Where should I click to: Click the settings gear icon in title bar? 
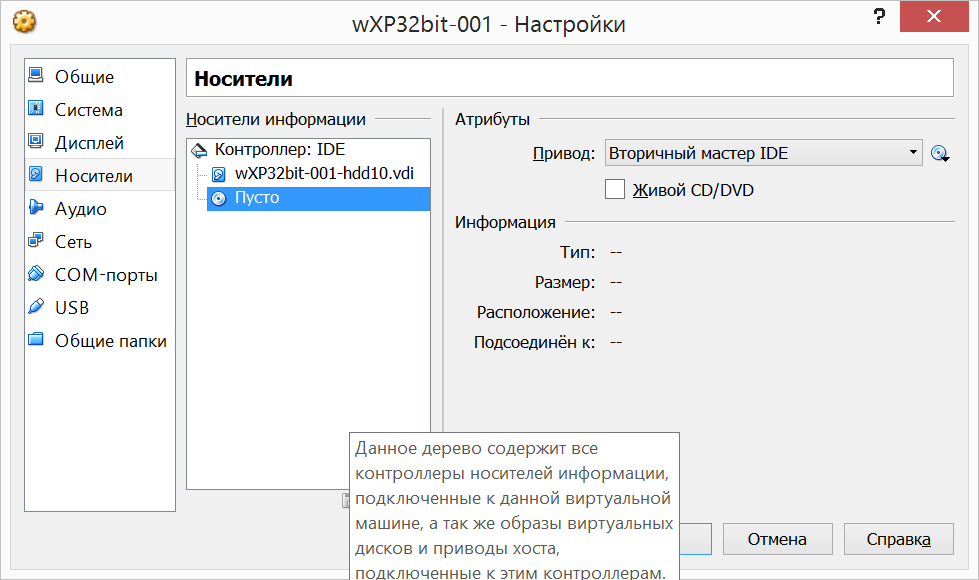[24, 22]
